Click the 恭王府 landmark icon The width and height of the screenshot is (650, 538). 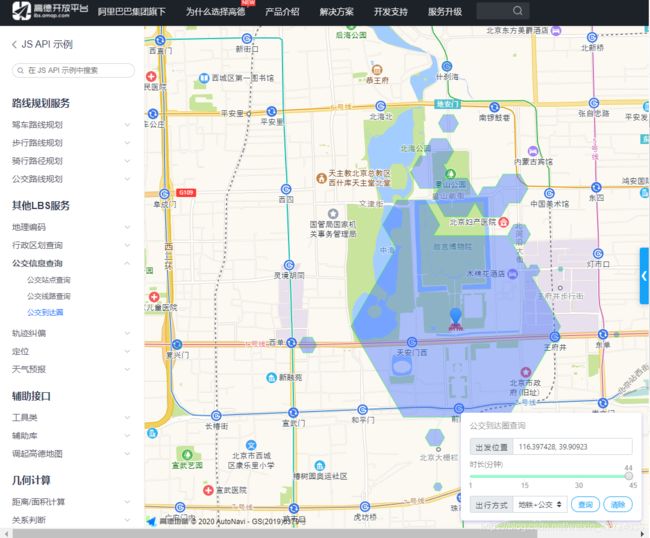point(376,70)
